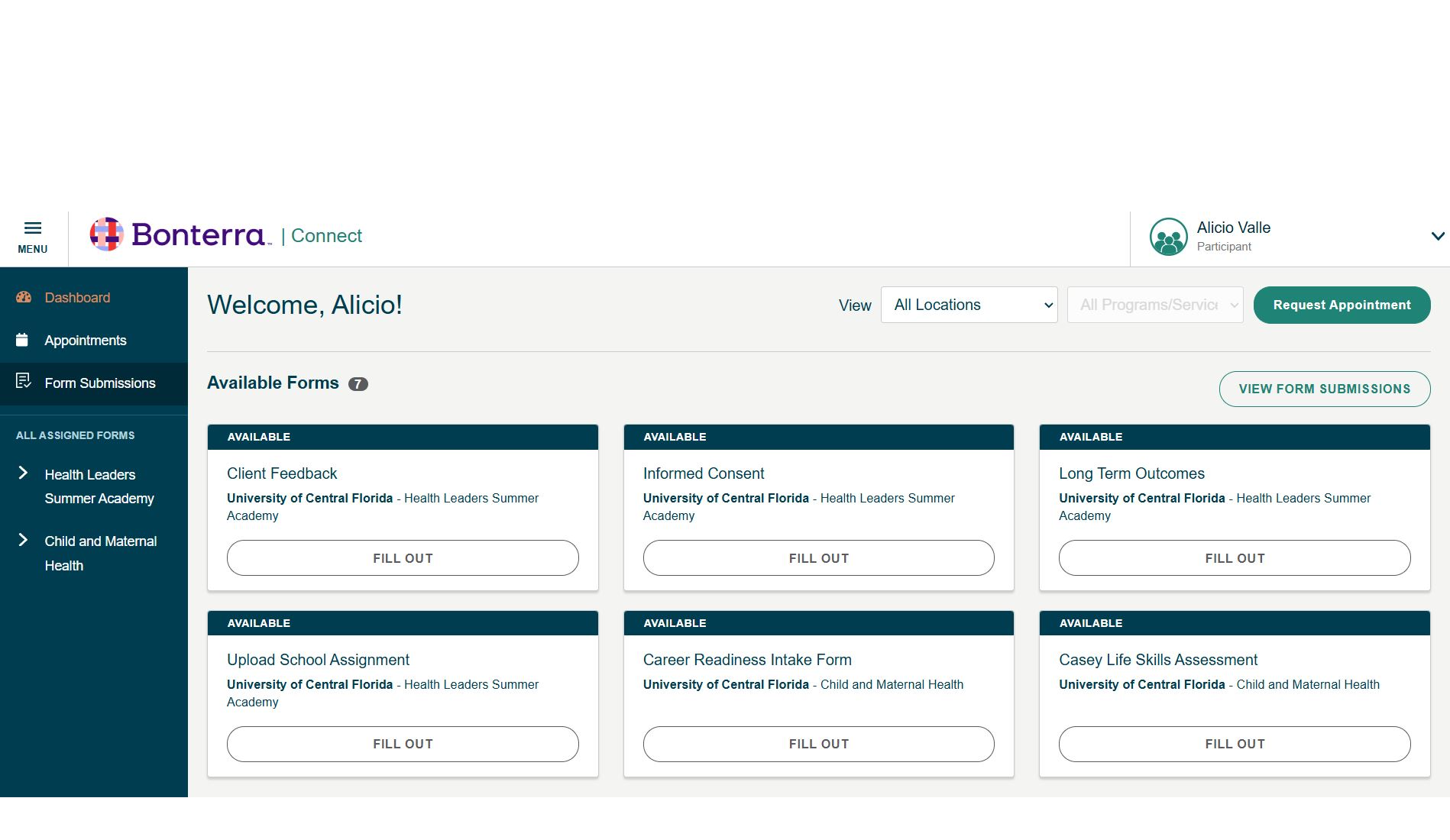Click the Form Submissions checklist icon
Screen dimensions: 1450x840
pyautogui.click(x=23, y=380)
